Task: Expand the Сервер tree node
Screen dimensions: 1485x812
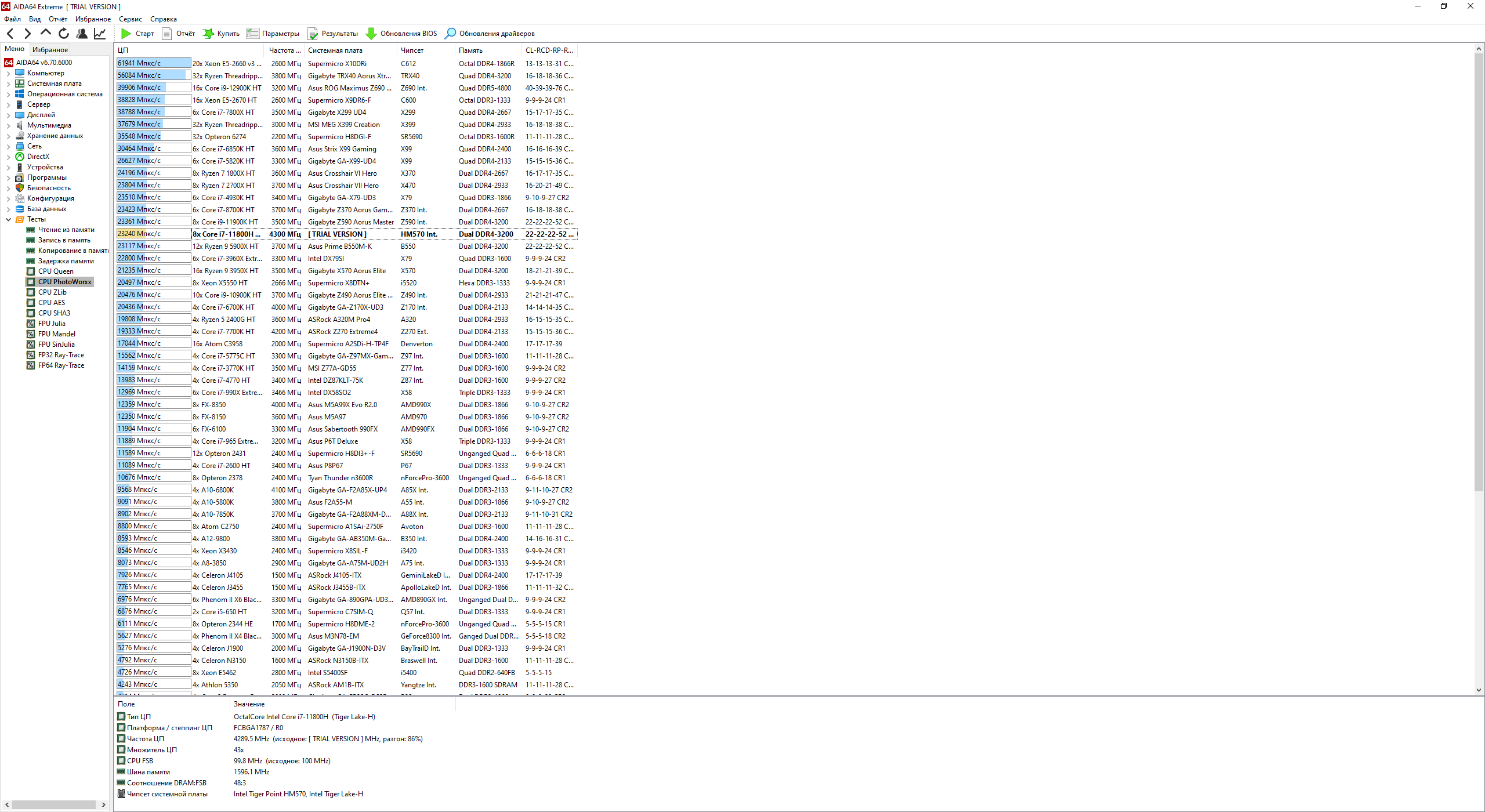Action: pyautogui.click(x=8, y=105)
